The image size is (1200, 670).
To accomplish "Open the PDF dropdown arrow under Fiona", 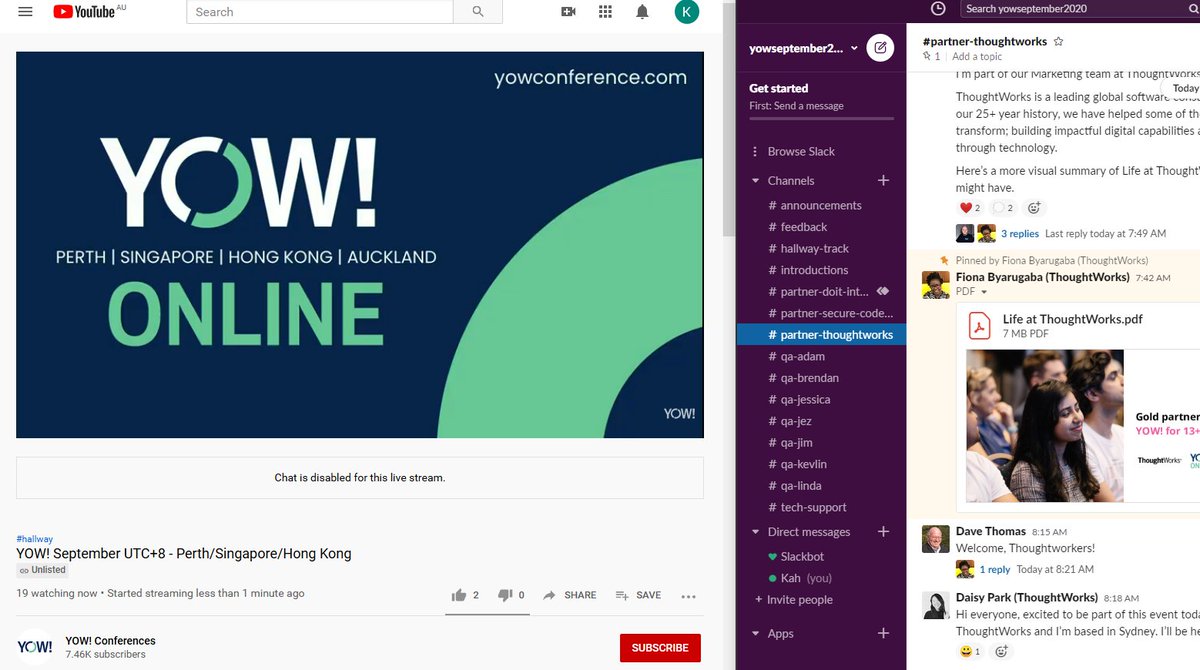I will [984, 292].
